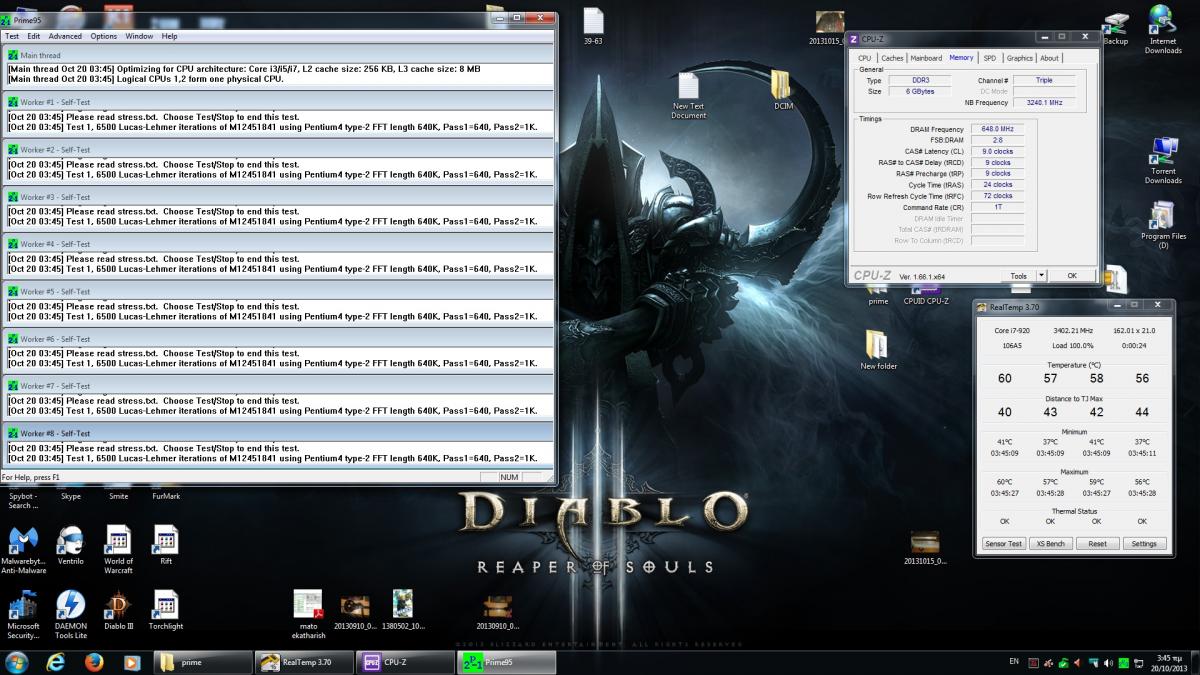Click the Reset button in RealTemp
The image size is (1200, 675).
tap(1097, 544)
